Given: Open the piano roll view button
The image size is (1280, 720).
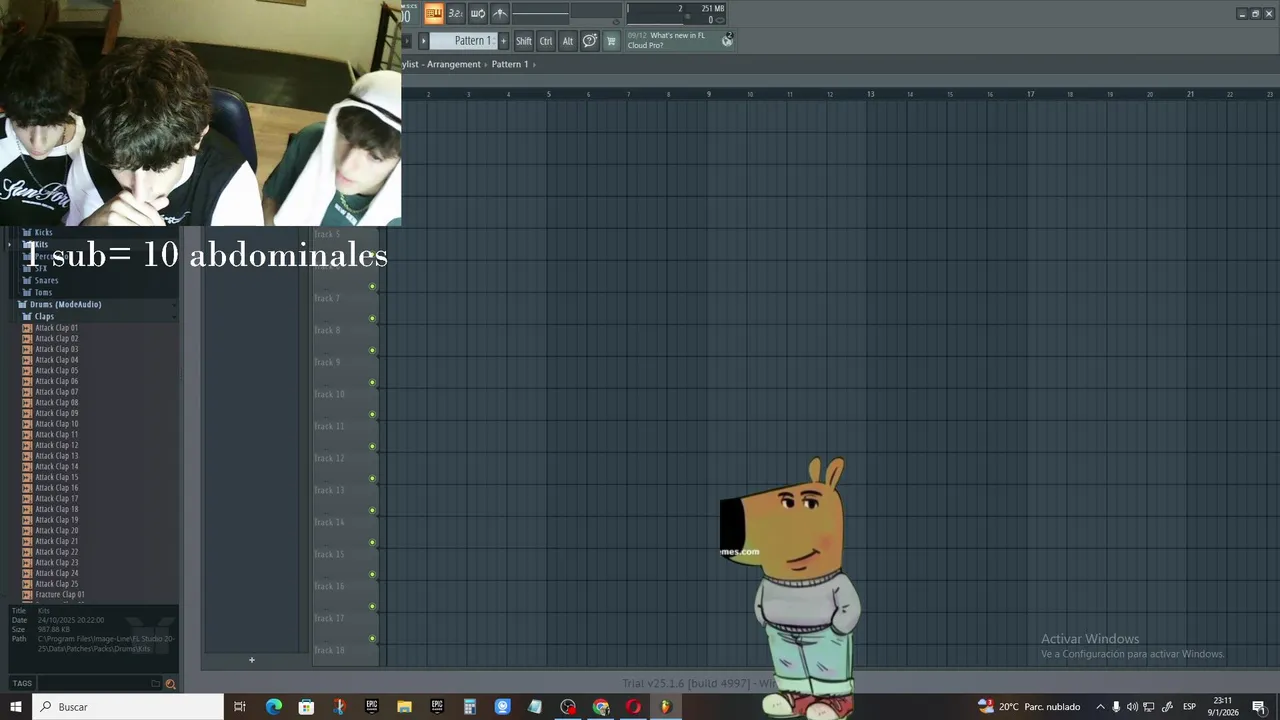Looking at the screenshot, I should pos(434,13).
